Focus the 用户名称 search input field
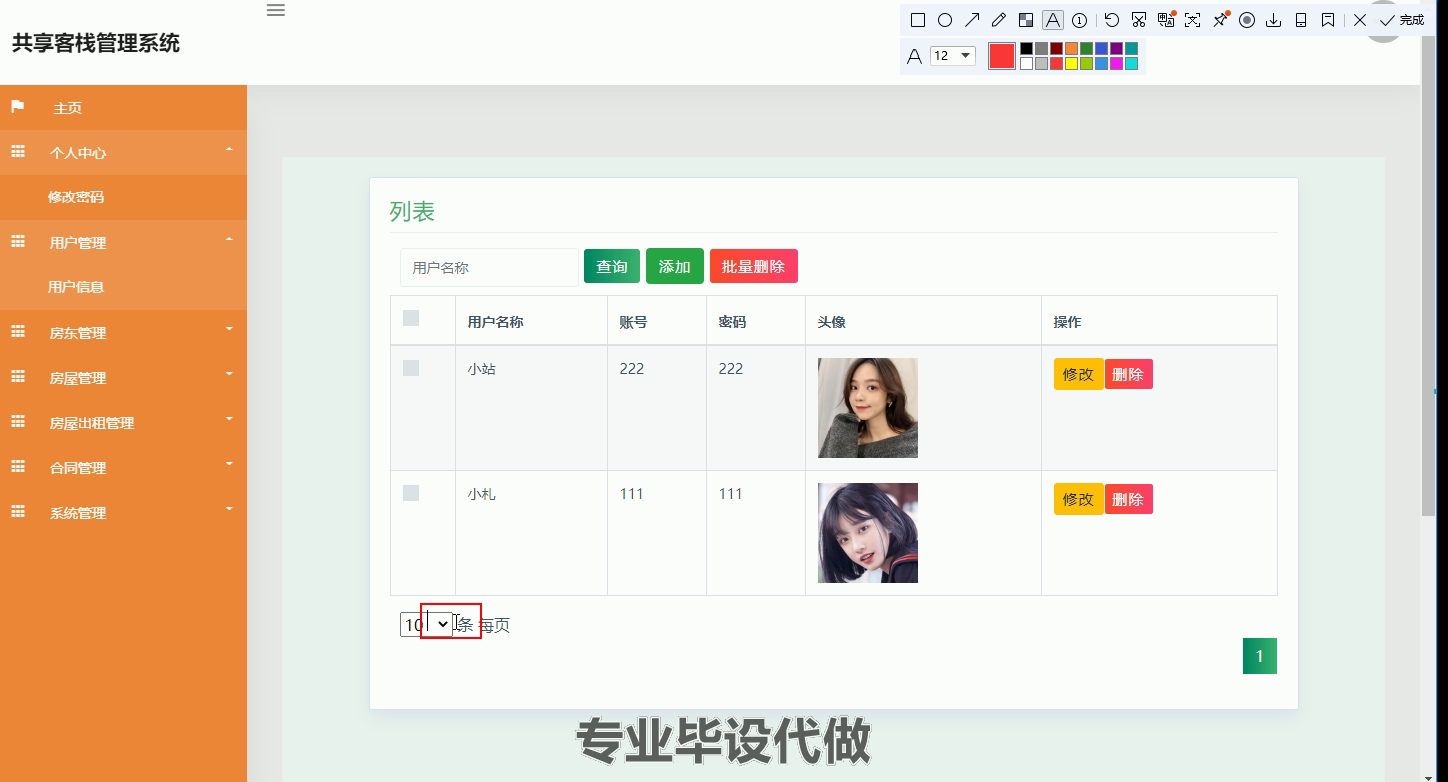The height and width of the screenshot is (782, 1448). coord(489,267)
